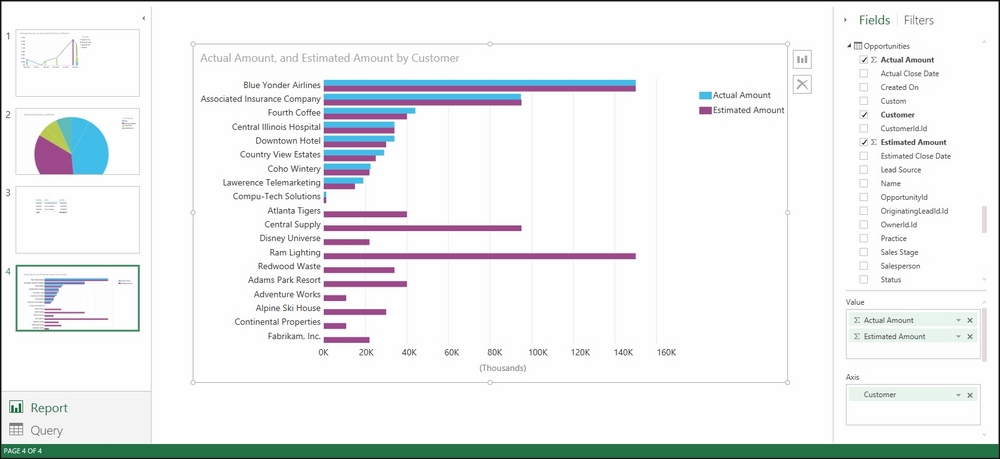Collapse the Fields pane chevron

[x=845, y=20]
